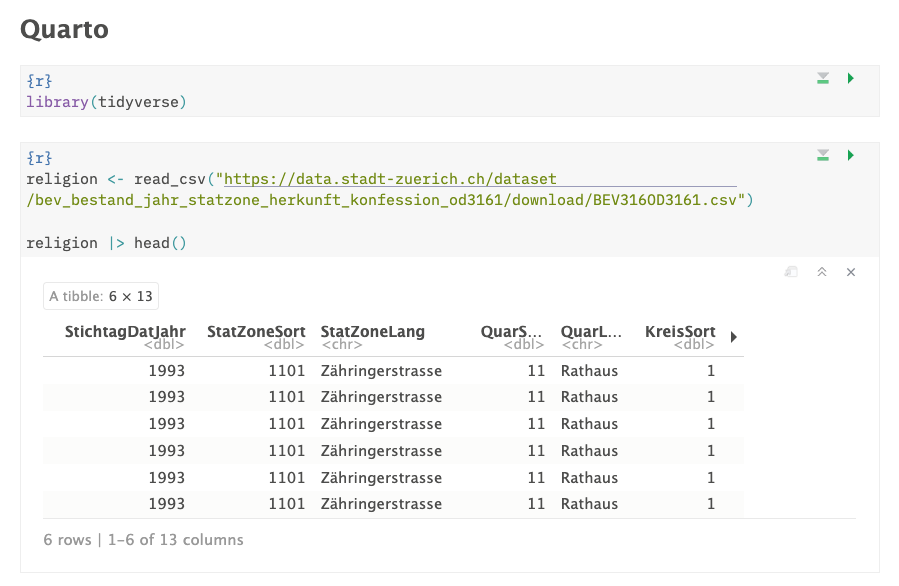Screen dimensions: 899x586
Task: Run all chunks above the read_csv chunk
Action: 823,155
